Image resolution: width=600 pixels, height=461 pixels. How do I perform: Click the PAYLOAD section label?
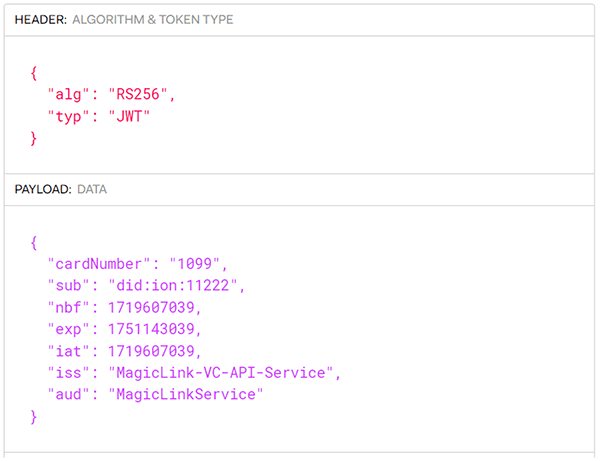(x=42, y=189)
